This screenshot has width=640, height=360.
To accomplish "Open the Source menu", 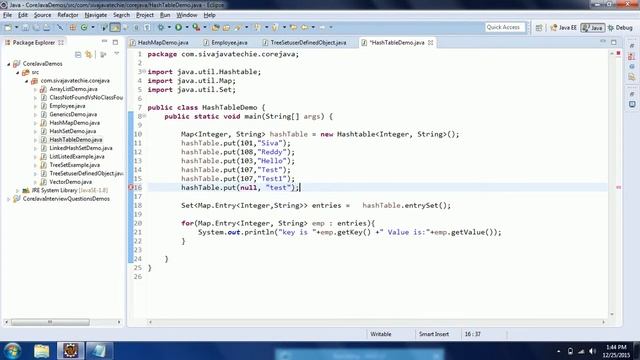I will click(x=42, y=15).
